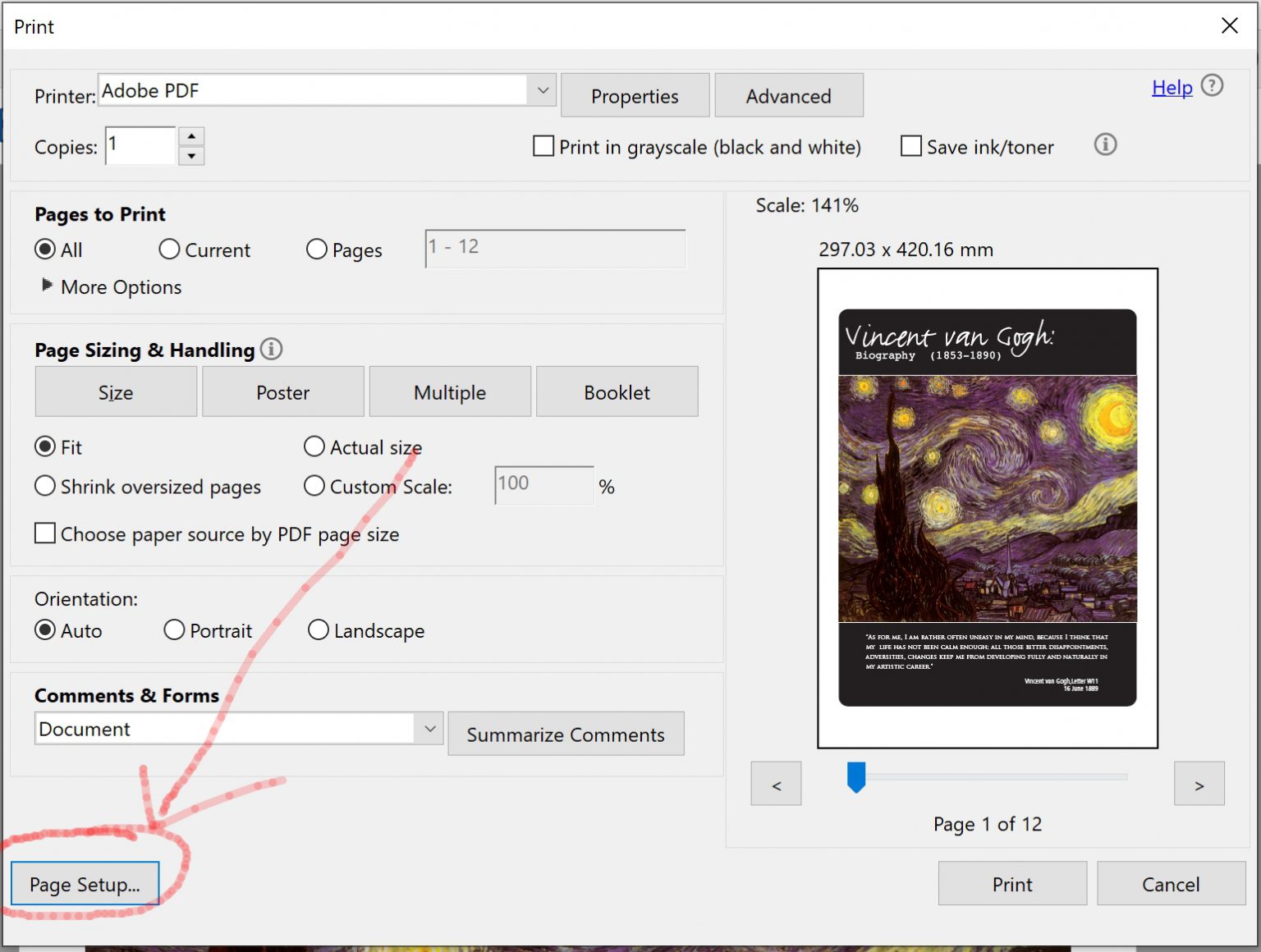Screen dimensions: 1261x952
Task: Decrease copies with the down stepper arrow
Action: click(191, 156)
